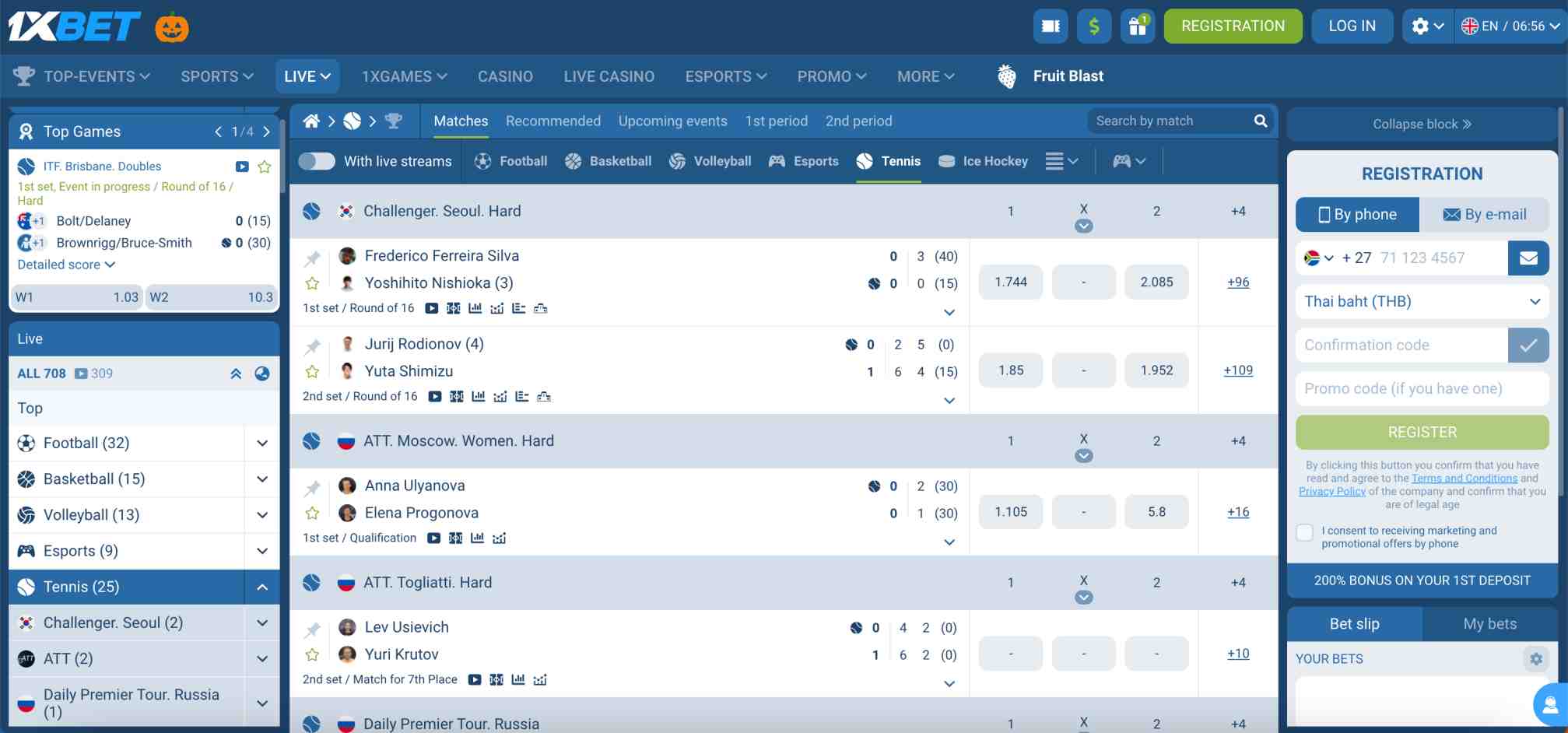Image resolution: width=1568 pixels, height=733 pixels.
Task: Open the Esports icon in the sports bar
Action: (x=777, y=161)
